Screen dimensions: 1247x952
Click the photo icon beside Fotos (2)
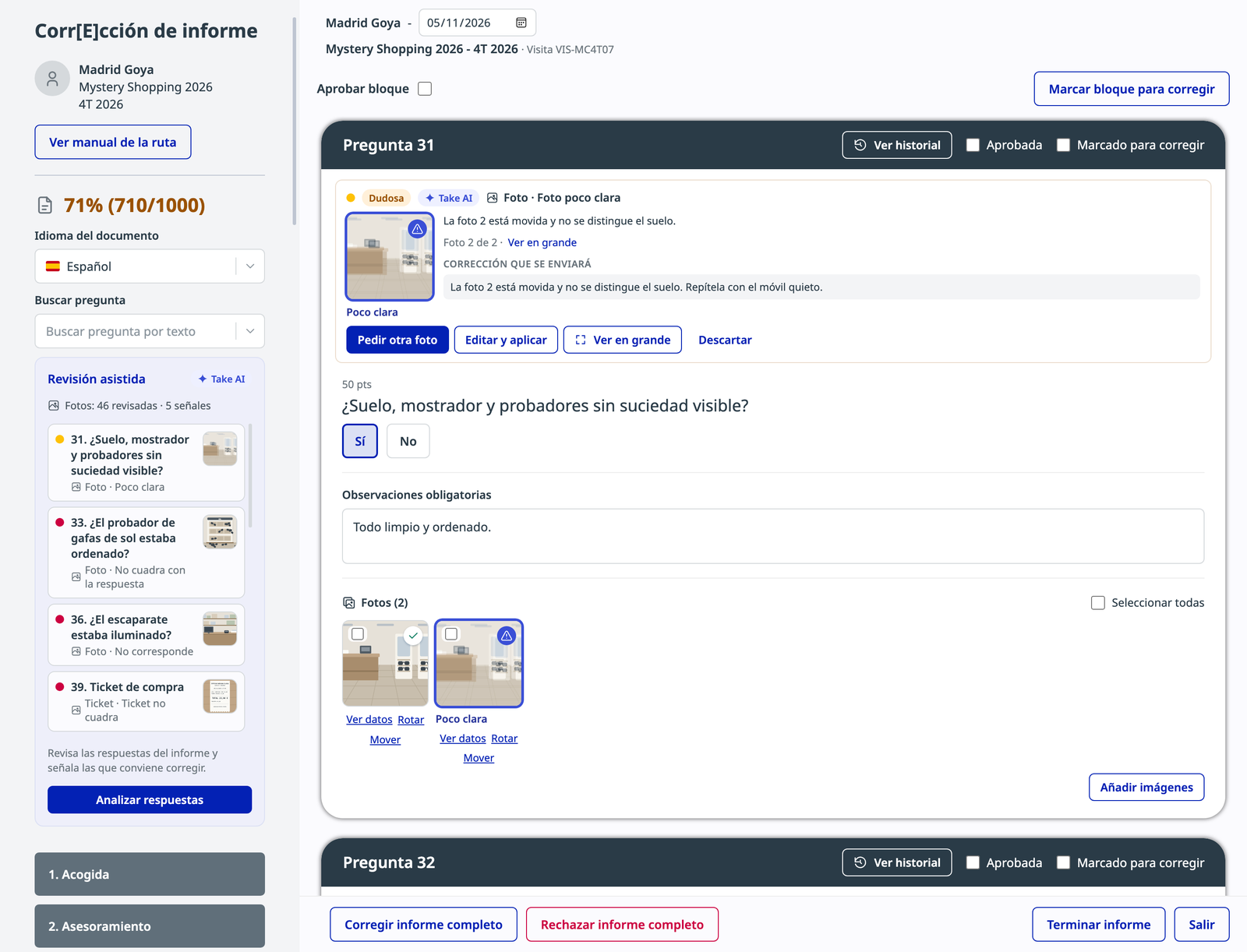click(349, 603)
